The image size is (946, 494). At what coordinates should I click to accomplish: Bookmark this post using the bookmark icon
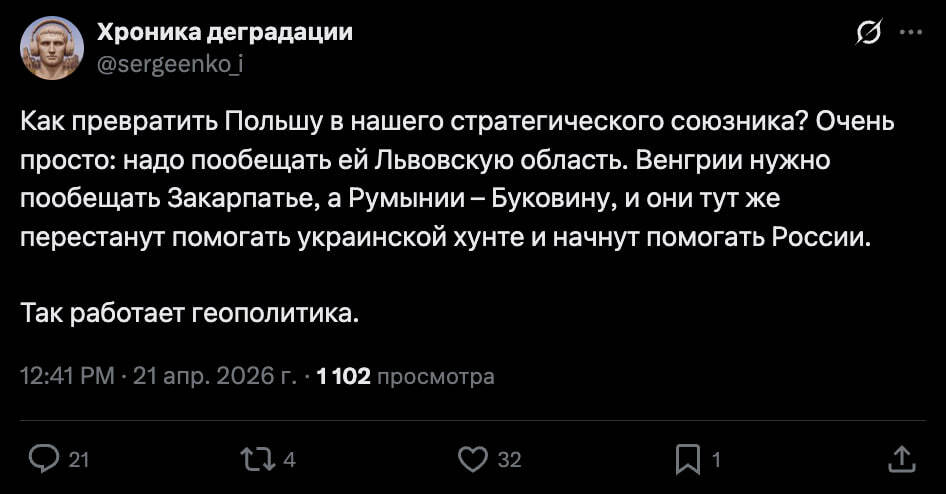[688, 459]
